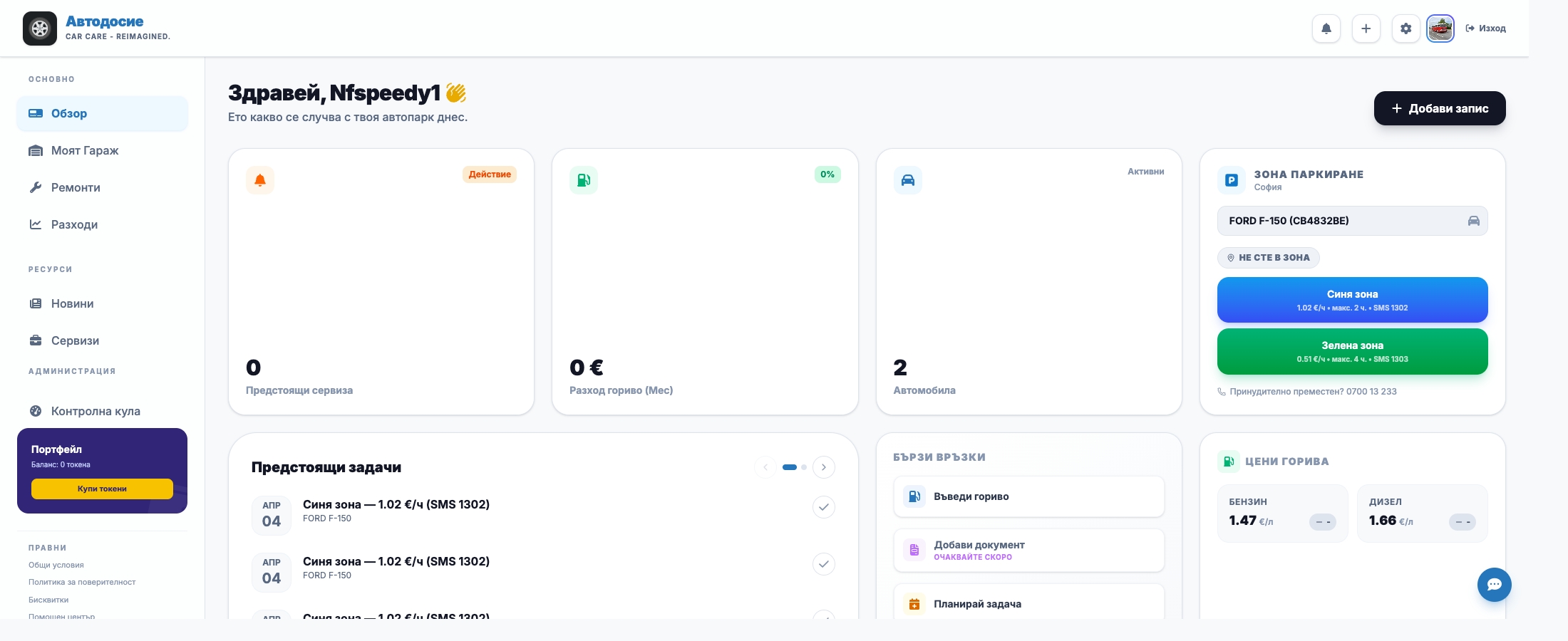Click the Купи токени button
1568x641 pixels.
102,489
